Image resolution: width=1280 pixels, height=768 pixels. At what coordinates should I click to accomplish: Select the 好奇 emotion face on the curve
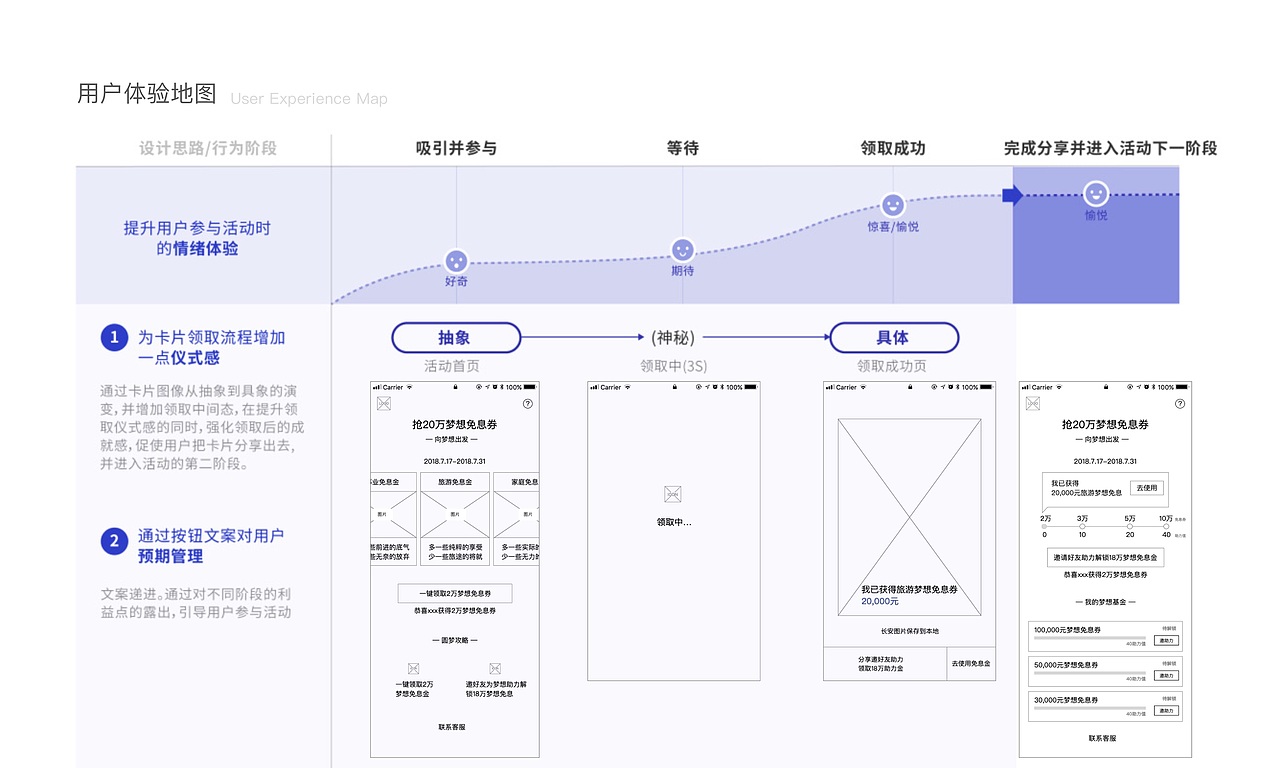(x=457, y=260)
